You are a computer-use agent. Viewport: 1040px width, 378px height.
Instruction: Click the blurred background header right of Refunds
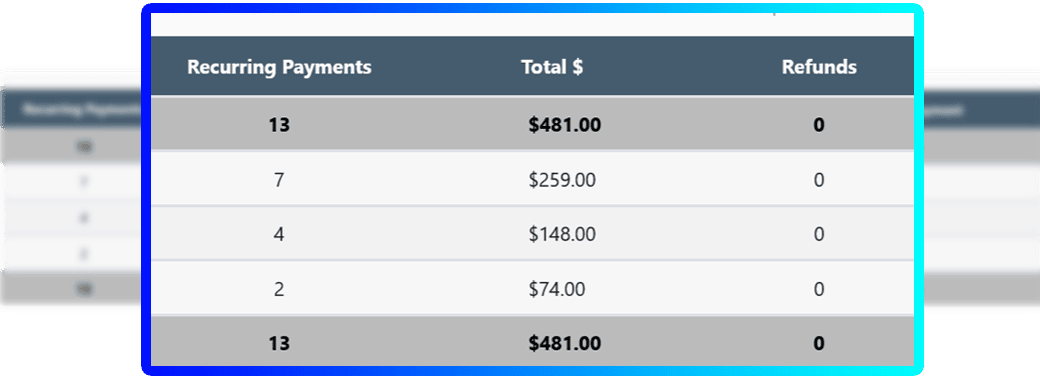[942, 111]
